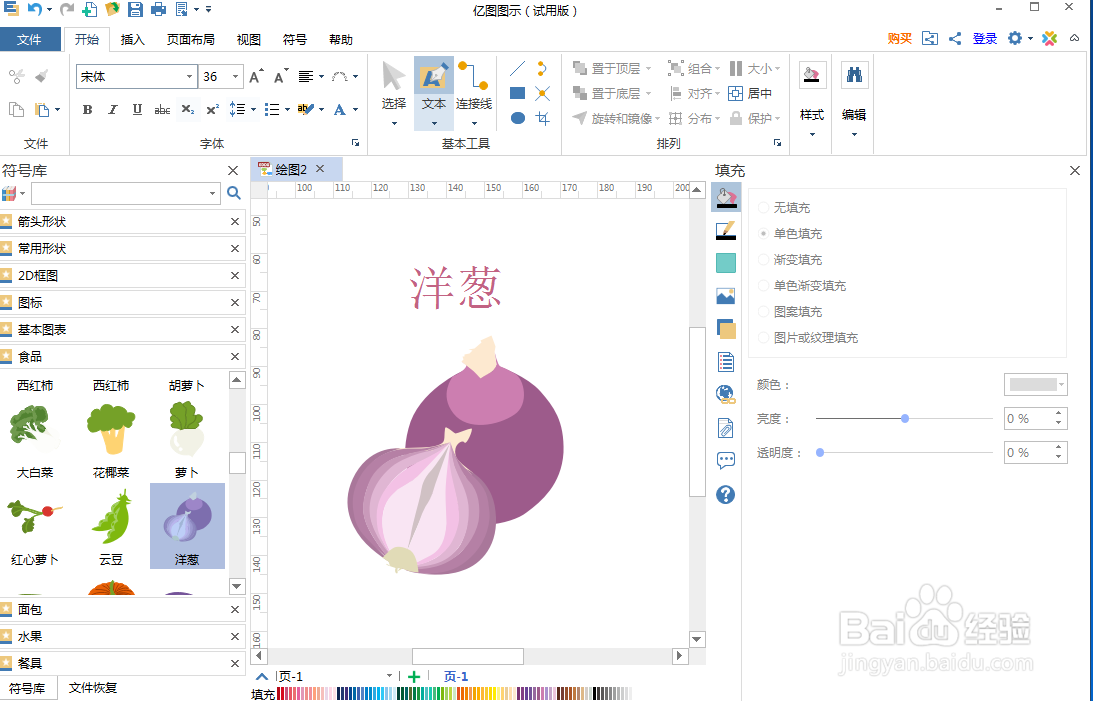The height and width of the screenshot is (701, 1093).
Task: Apply strikethrough formatting
Action: (x=162, y=109)
